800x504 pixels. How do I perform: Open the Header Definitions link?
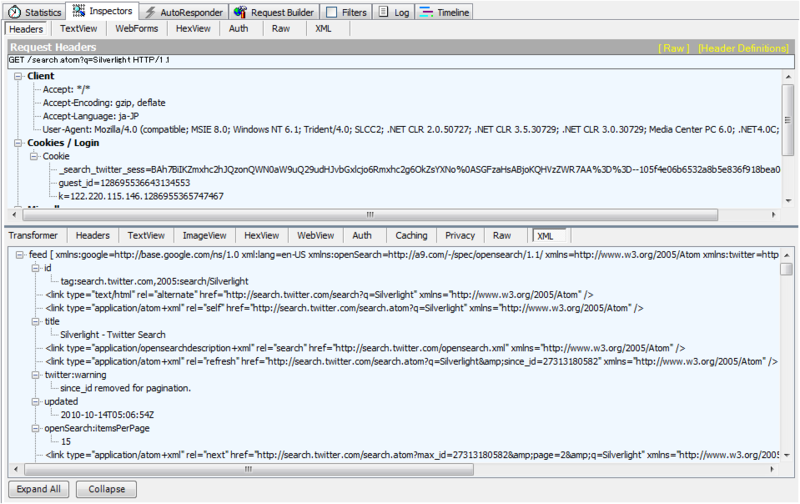tap(743, 48)
